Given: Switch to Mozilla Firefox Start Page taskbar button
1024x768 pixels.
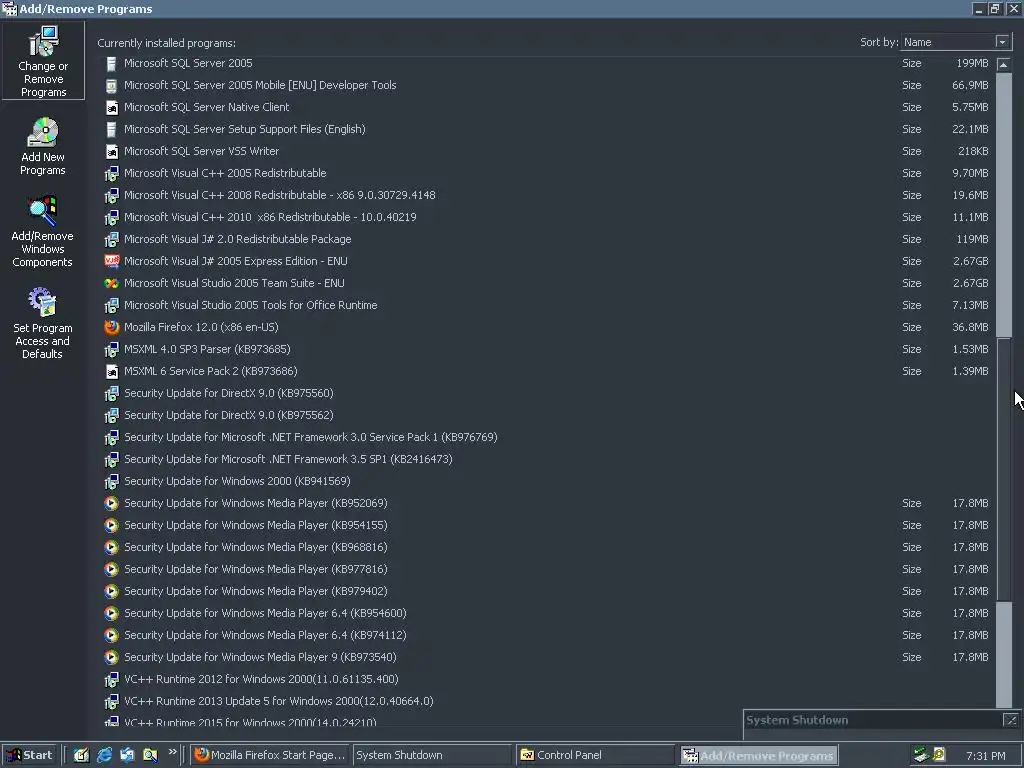Looking at the screenshot, I should coord(270,755).
